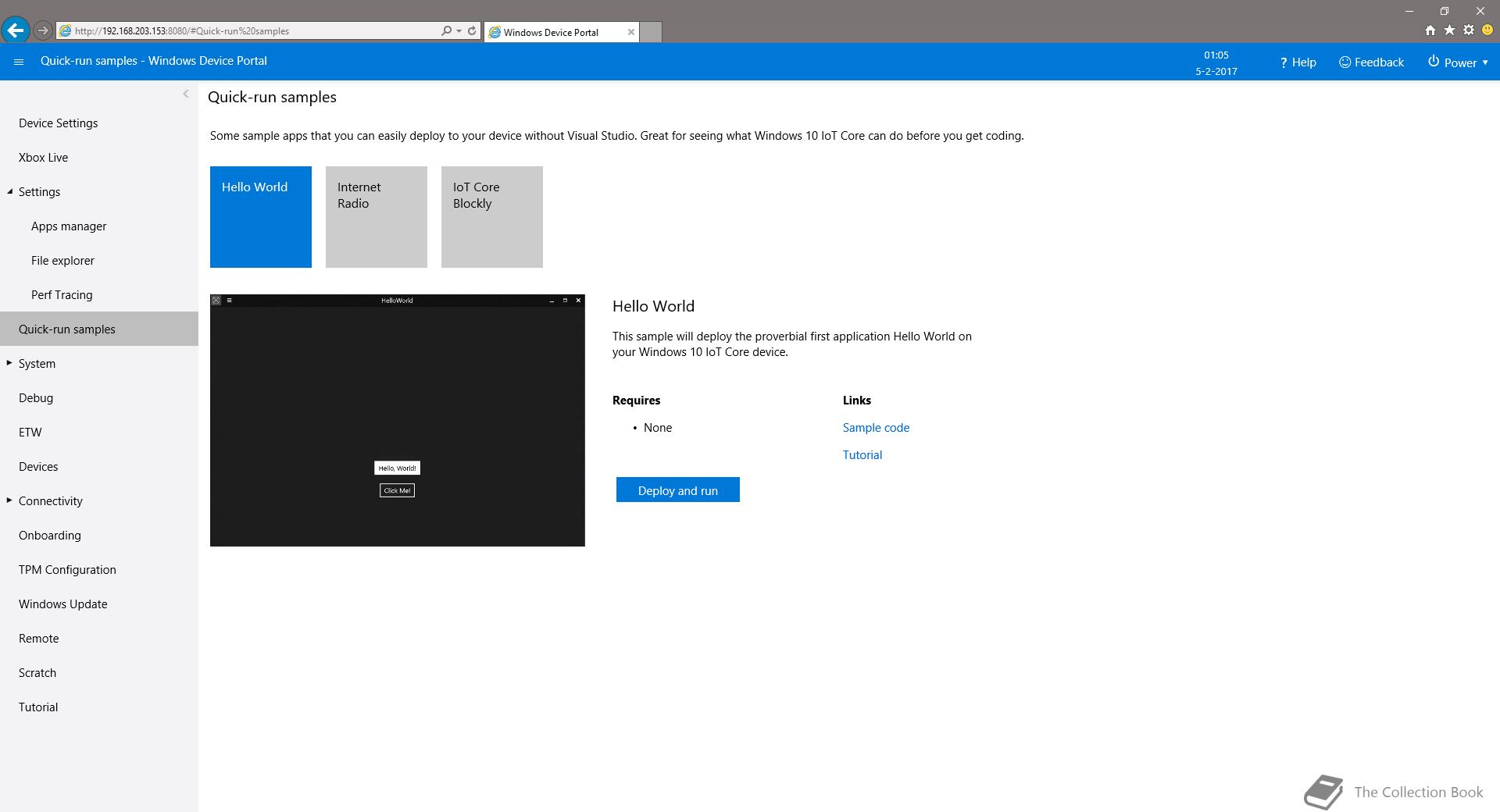Open the Favorites star icon
This screenshot has height=812, width=1500.
click(1449, 30)
